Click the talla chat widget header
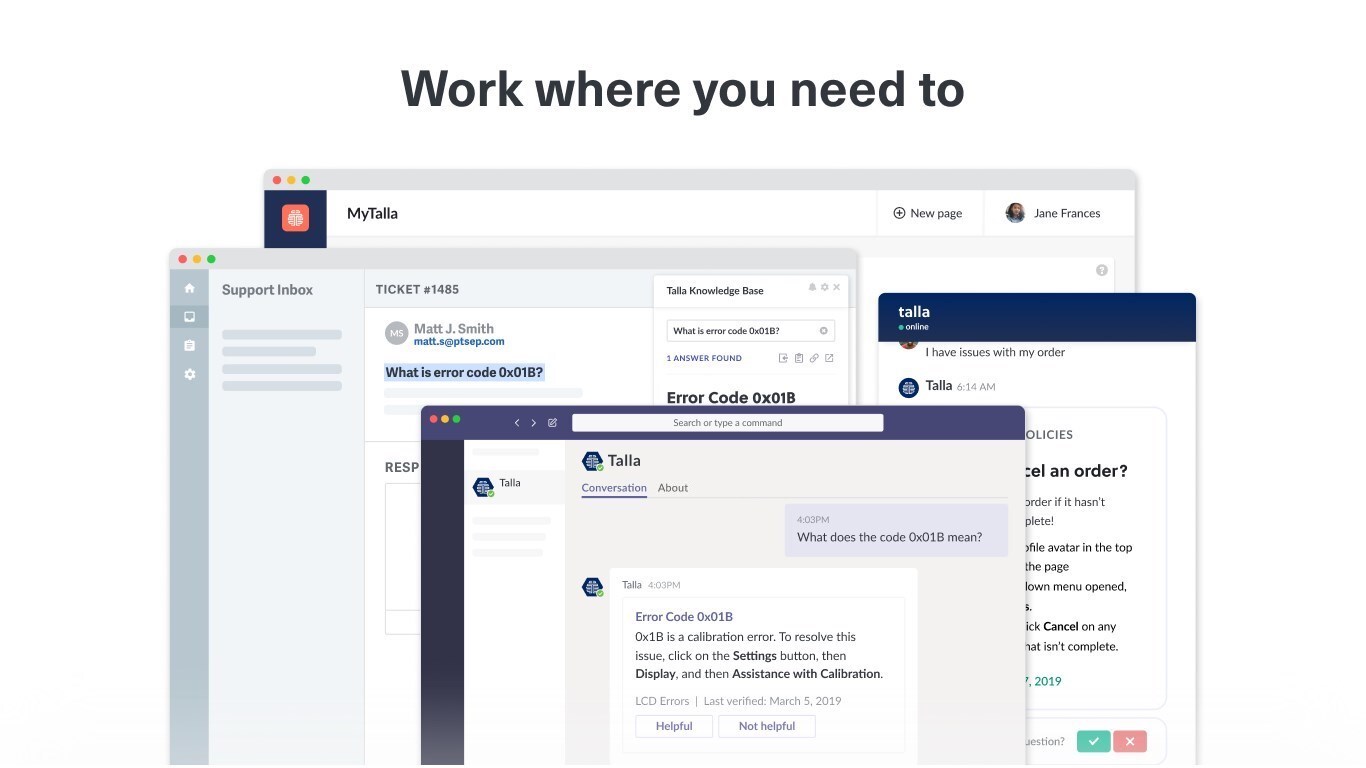The height and width of the screenshot is (768, 1366). (x=1037, y=317)
